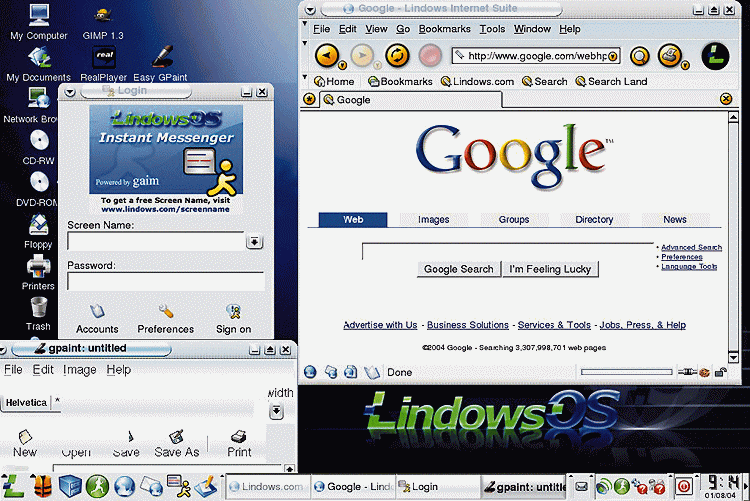Viewport: 750px width, 501px height.
Task: Open My Documents desktop icon
Action: coord(39,65)
